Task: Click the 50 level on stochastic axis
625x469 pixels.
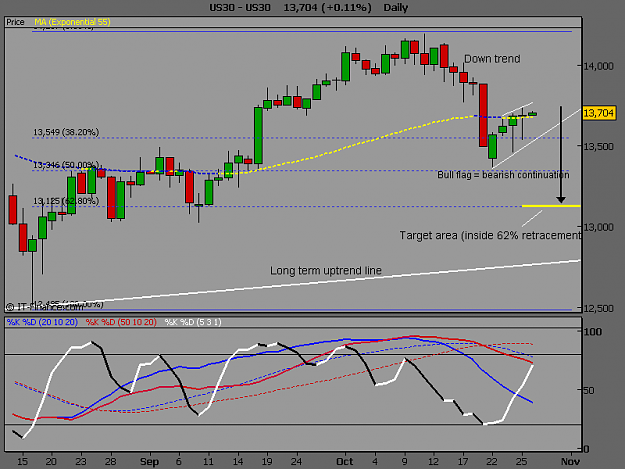Action: tap(589, 390)
